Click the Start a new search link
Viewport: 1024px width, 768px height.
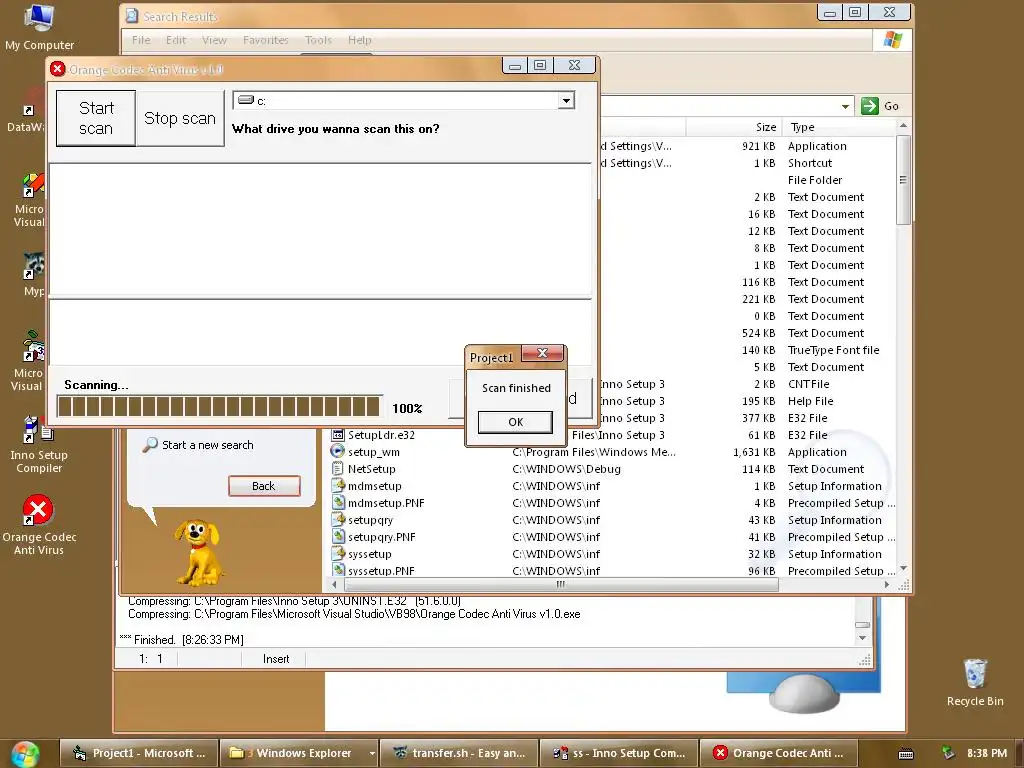coord(207,445)
